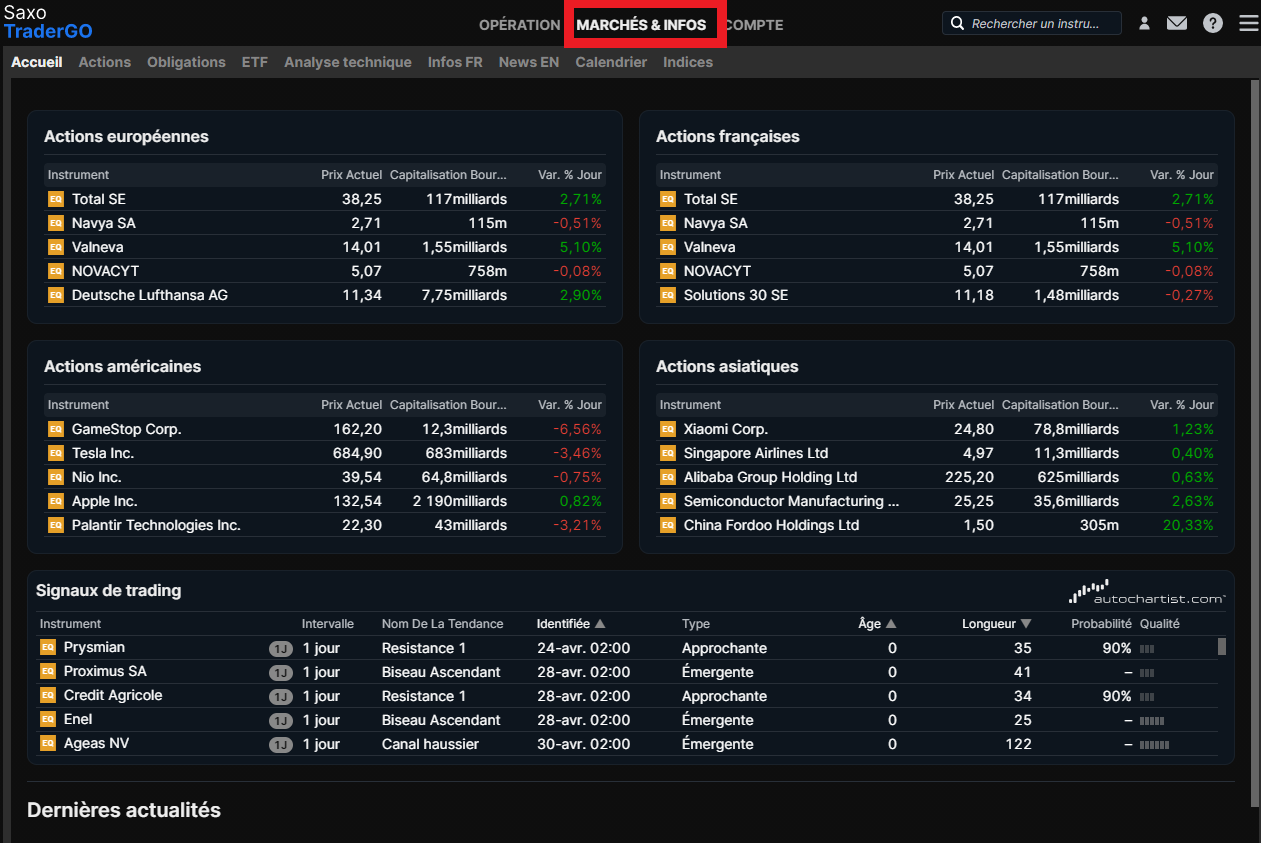Open the MARCHÉS & INFOS main tab
The height and width of the screenshot is (843, 1261).
641,25
